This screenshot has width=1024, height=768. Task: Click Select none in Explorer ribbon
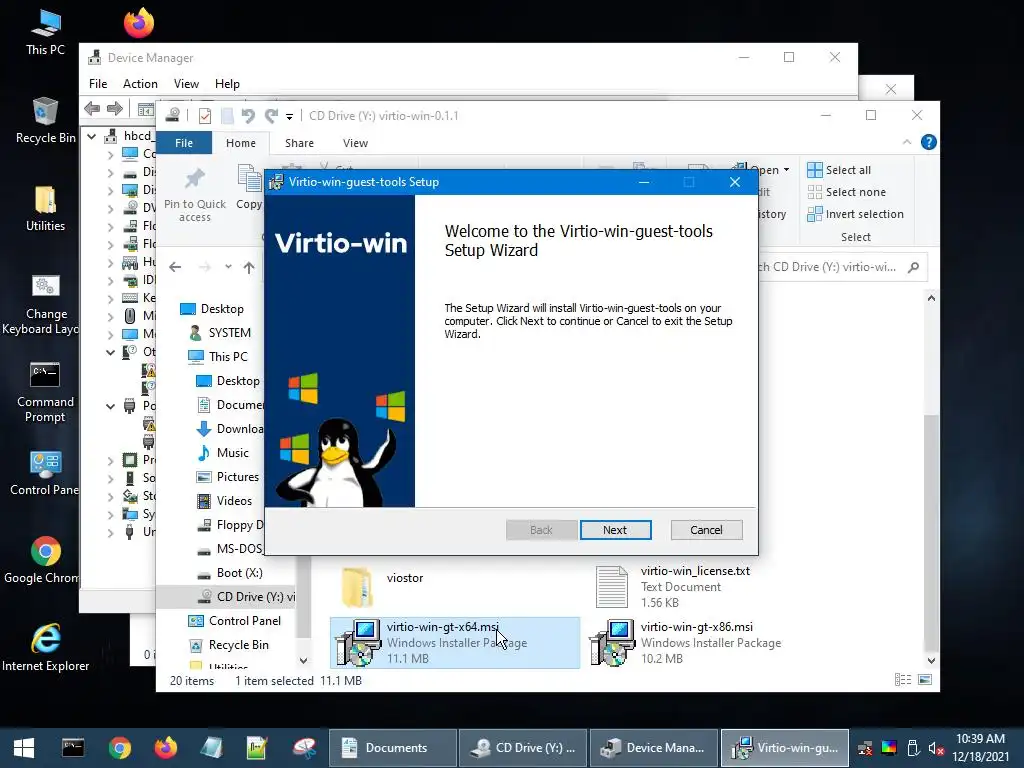(x=847, y=192)
